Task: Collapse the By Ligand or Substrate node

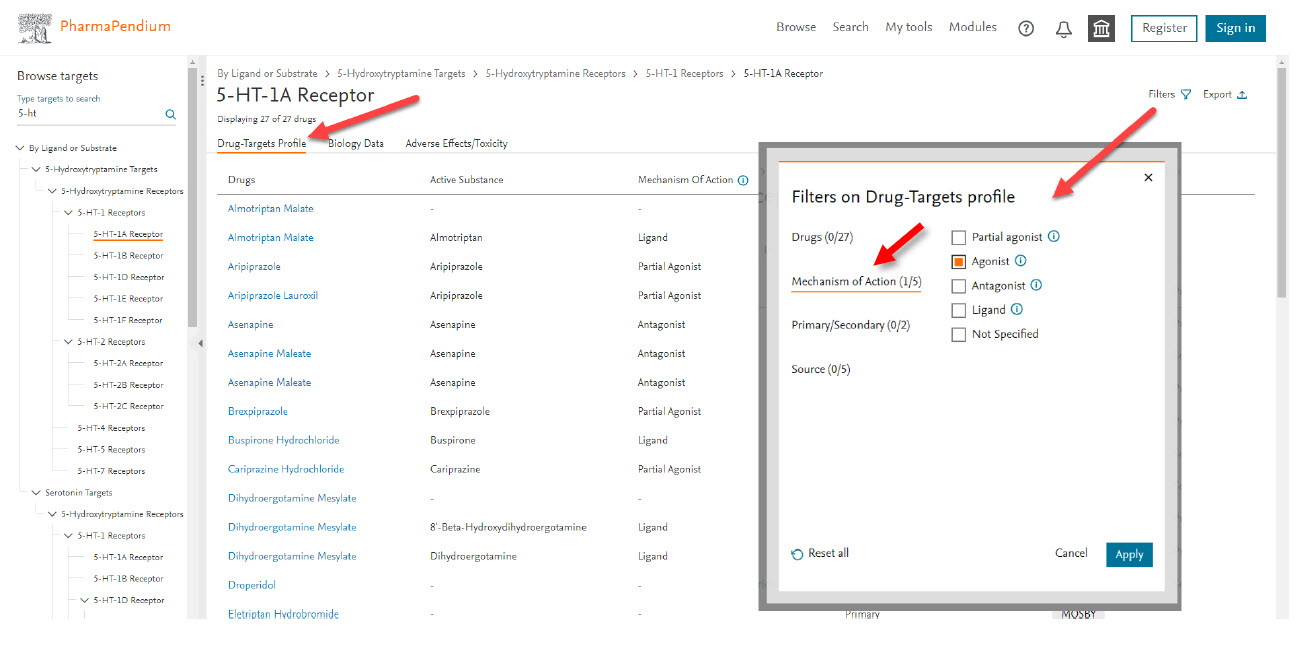Action: click(x=20, y=148)
